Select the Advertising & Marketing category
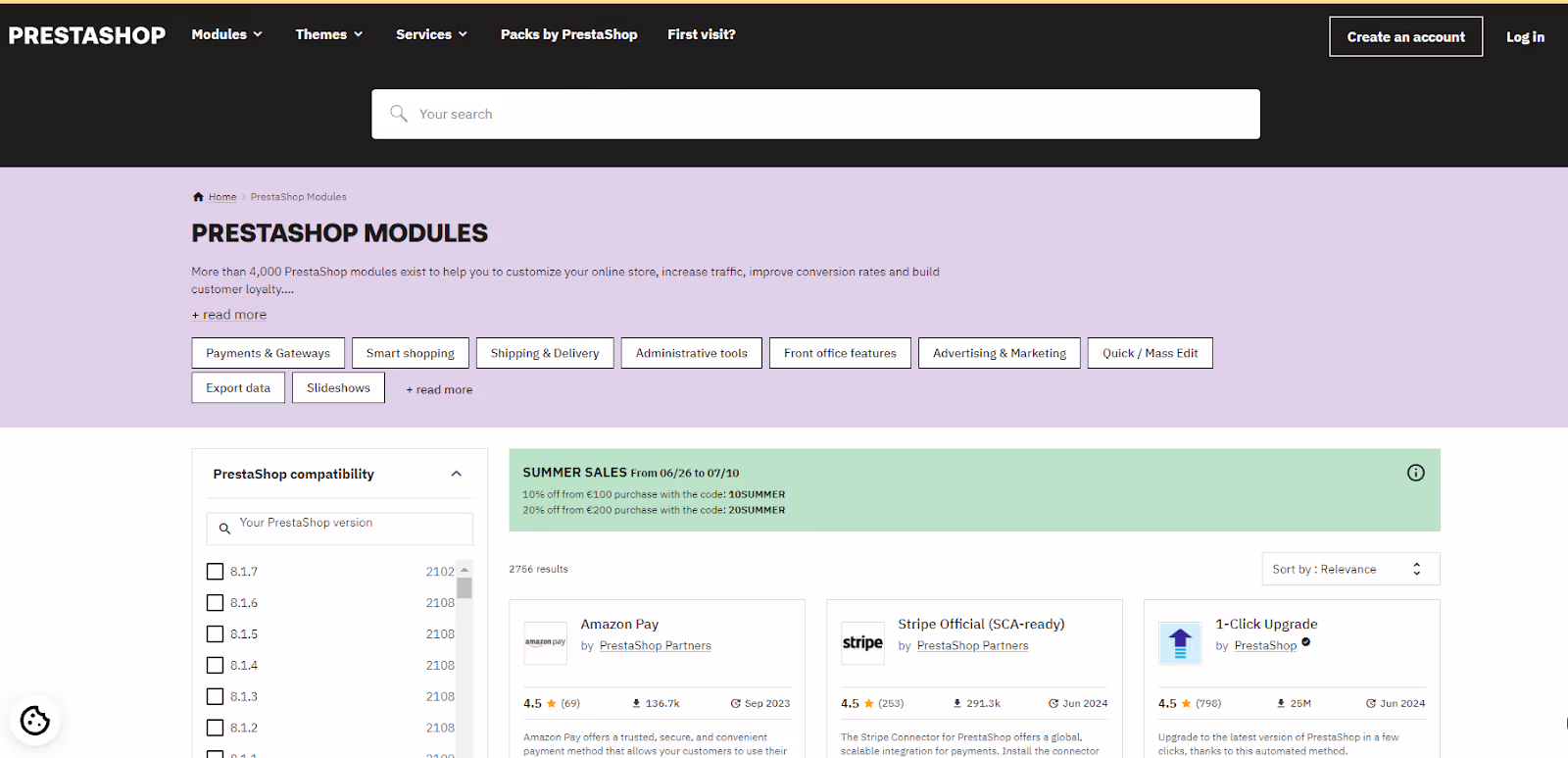 pos(1000,353)
